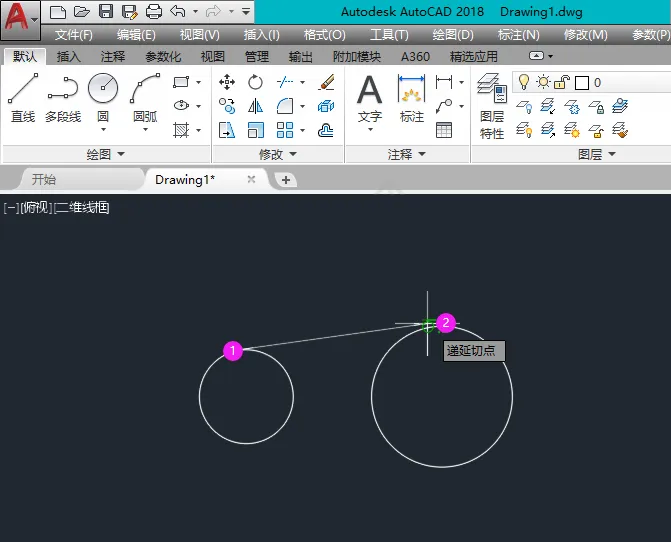Insert a Table from annotation panel
The height and width of the screenshot is (542, 671).
444,130
